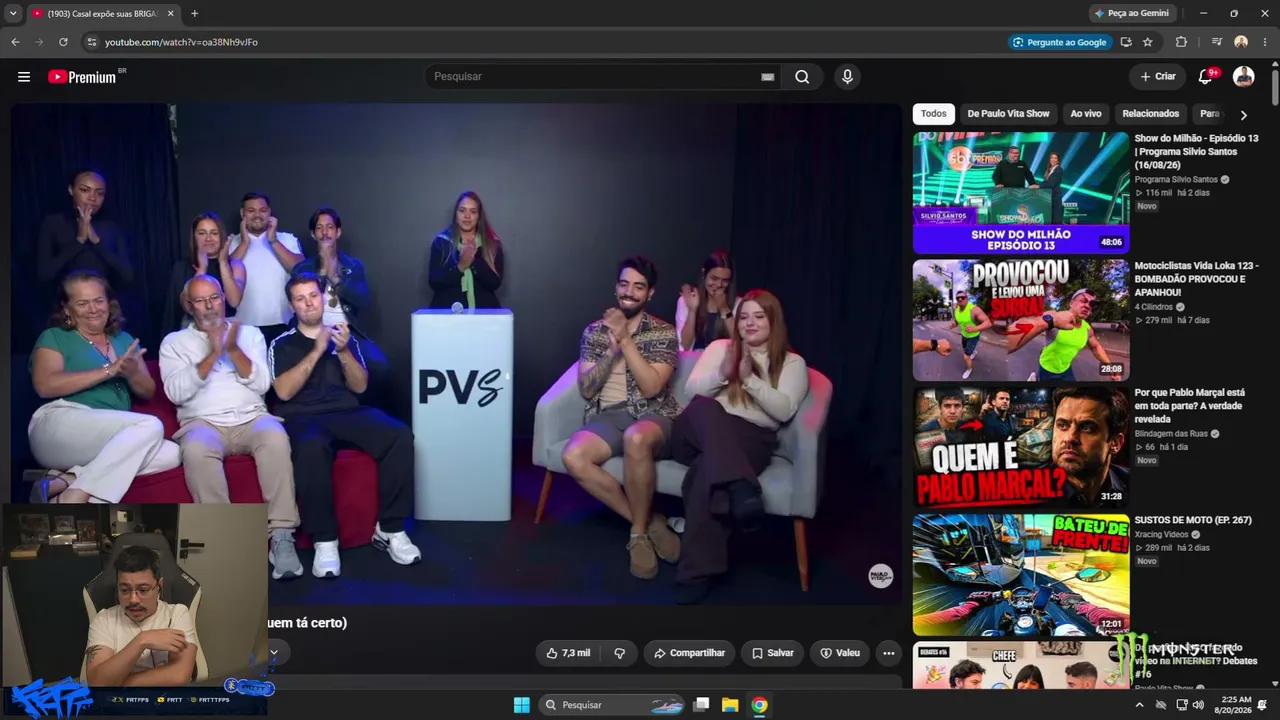Open Motociclistas Vida Loka 123 thumbnail

(1021, 320)
